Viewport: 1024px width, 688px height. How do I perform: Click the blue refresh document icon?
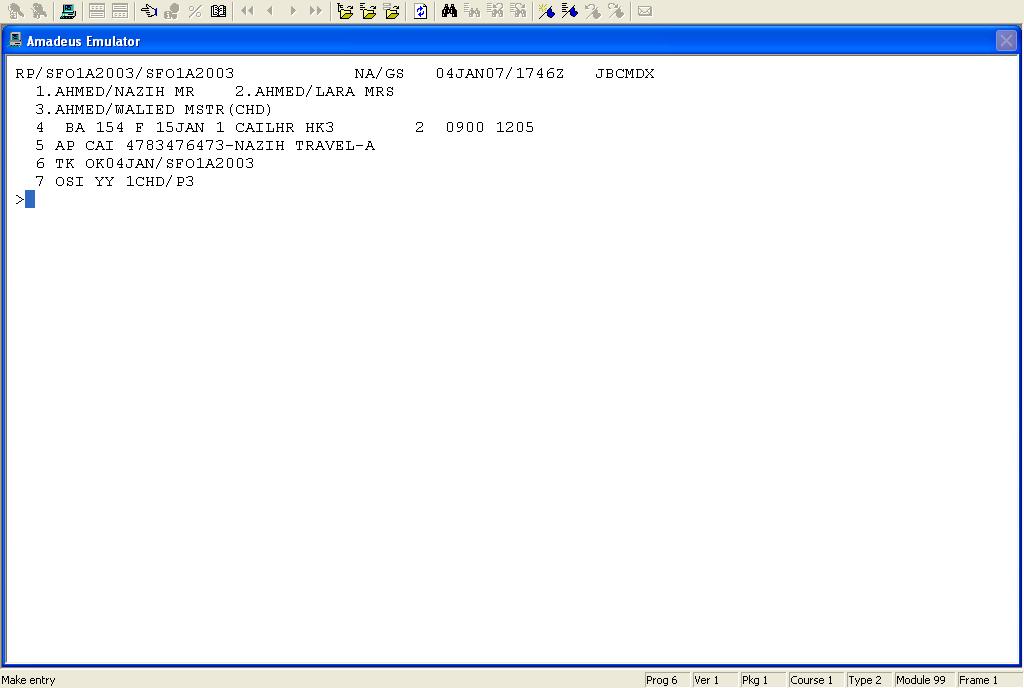[421, 11]
